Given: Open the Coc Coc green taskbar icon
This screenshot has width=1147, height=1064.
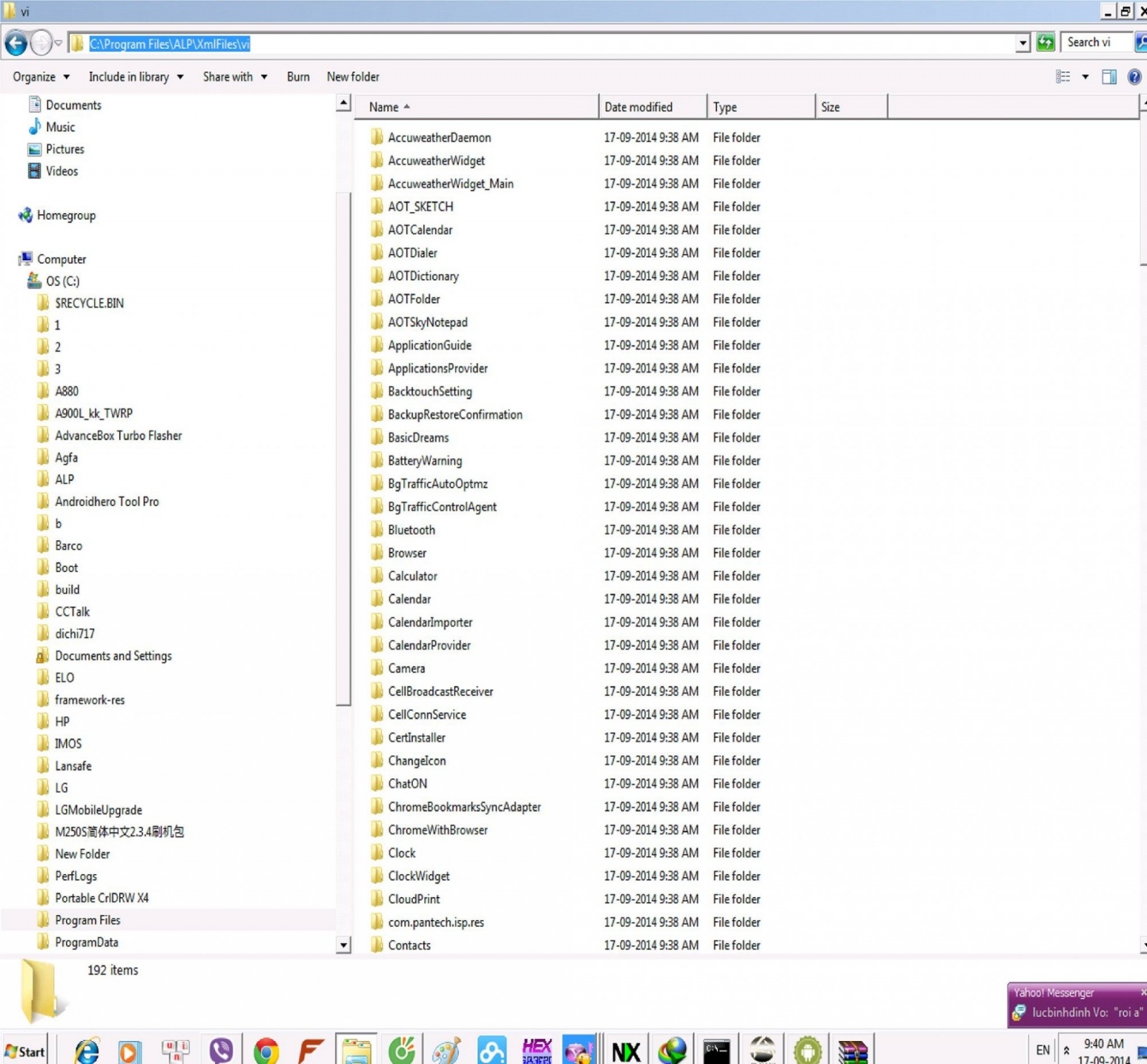Looking at the screenshot, I should 401,1051.
